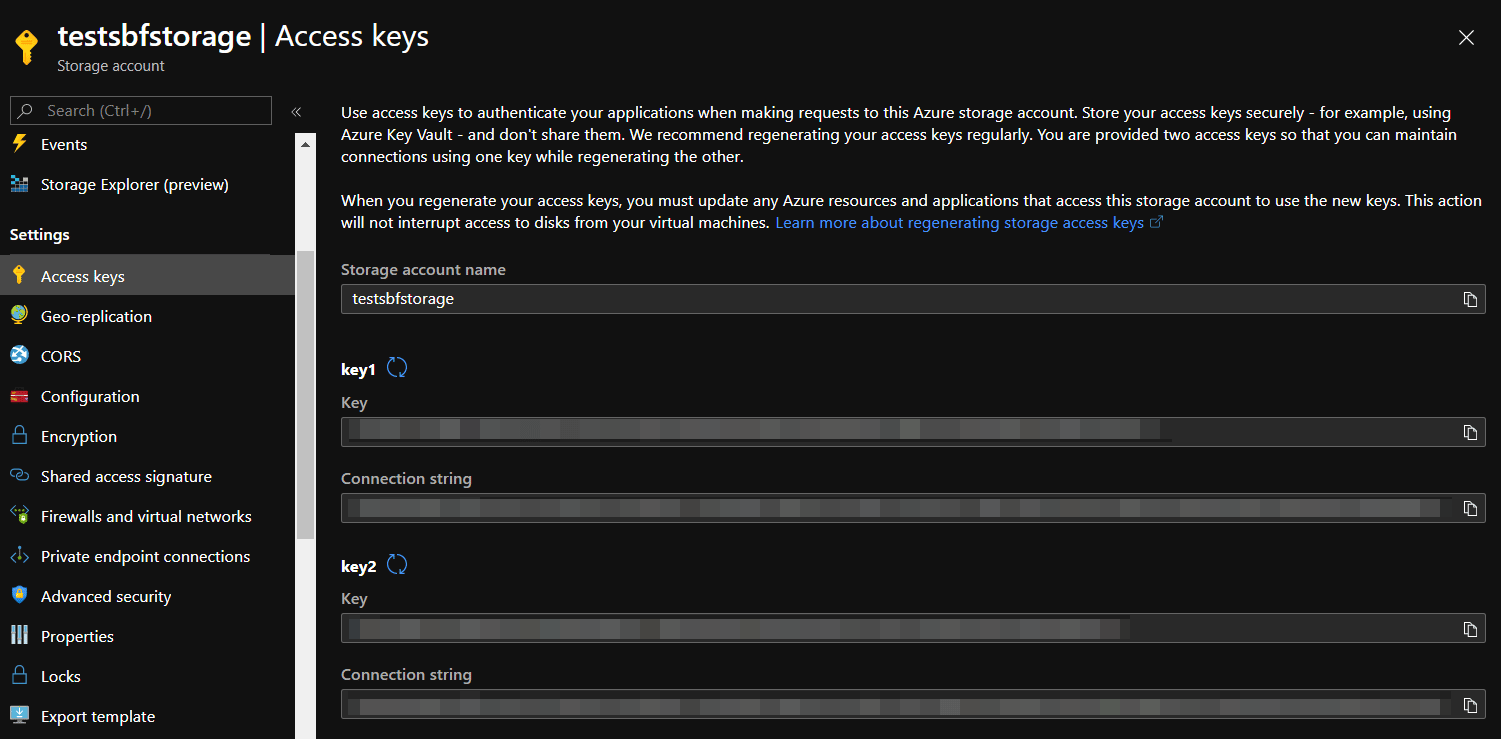The height and width of the screenshot is (739, 1501).
Task: Click the key2 heading label
Action: 359,565
